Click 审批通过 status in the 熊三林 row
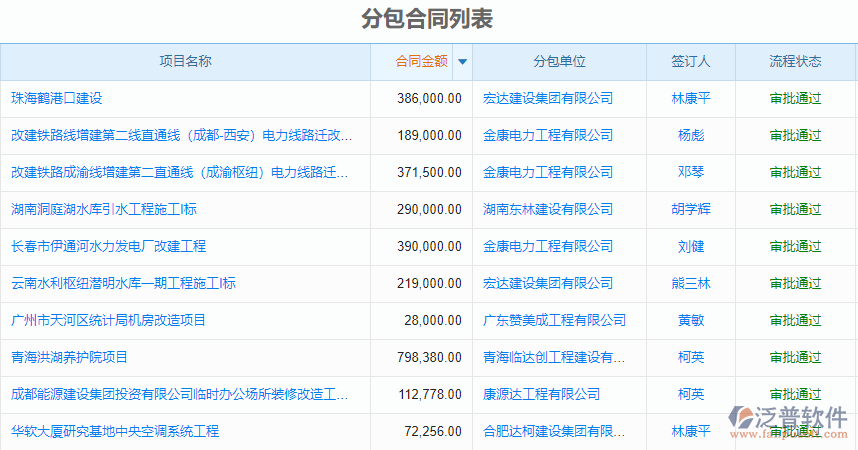Viewport: 858px width, 450px height. [x=796, y=283]
